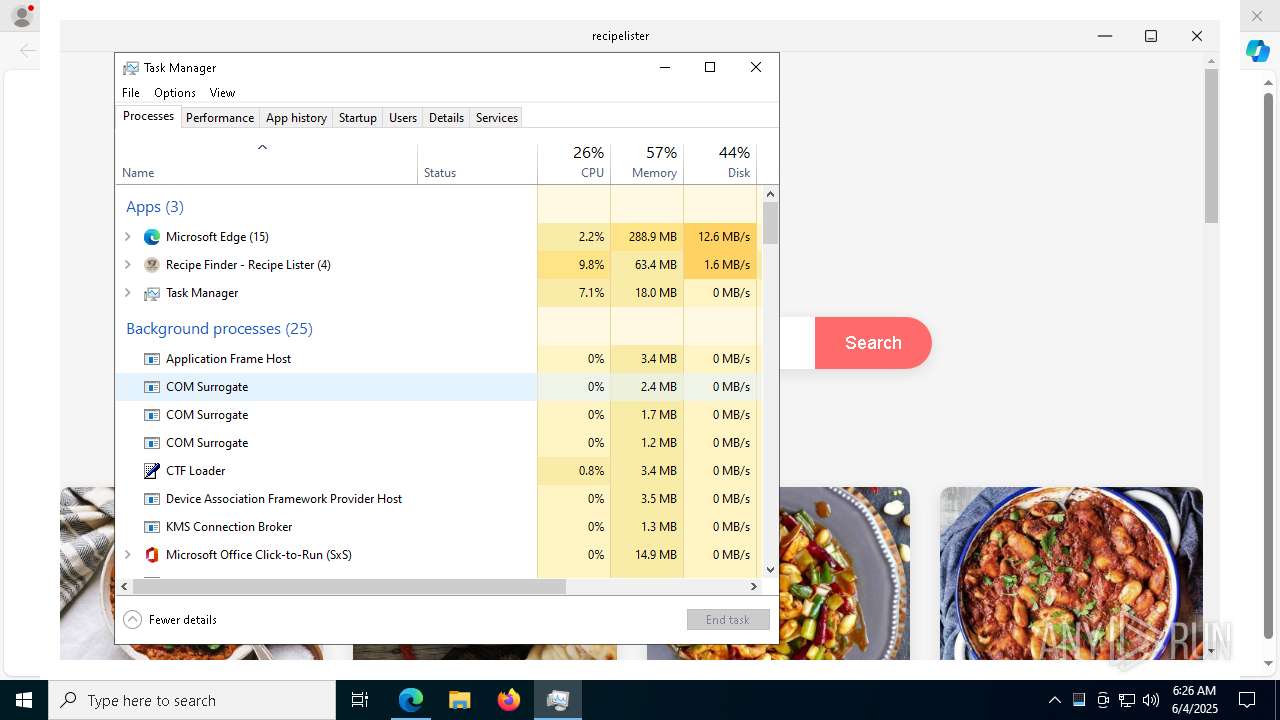Expand the Microsoft Edge process group
Screen dimensions: 1280x720
click(127, 237)
